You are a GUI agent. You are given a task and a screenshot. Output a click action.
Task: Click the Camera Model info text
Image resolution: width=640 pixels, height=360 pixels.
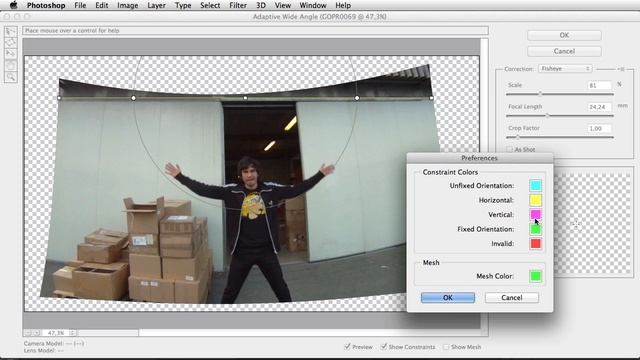tap(54, 344)
